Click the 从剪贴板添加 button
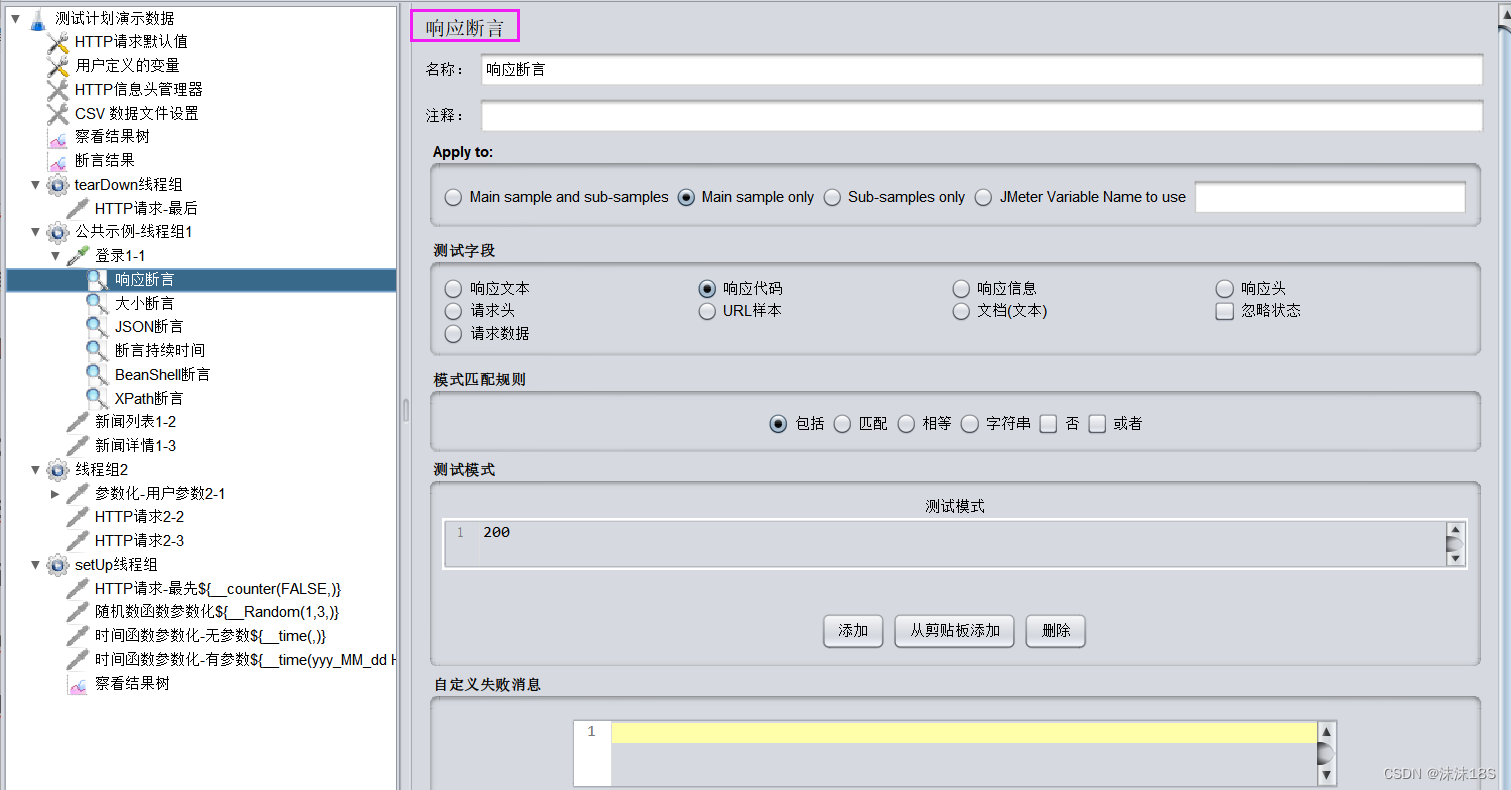The width and height of the screenshot is (1511, 790). point(954,631)
